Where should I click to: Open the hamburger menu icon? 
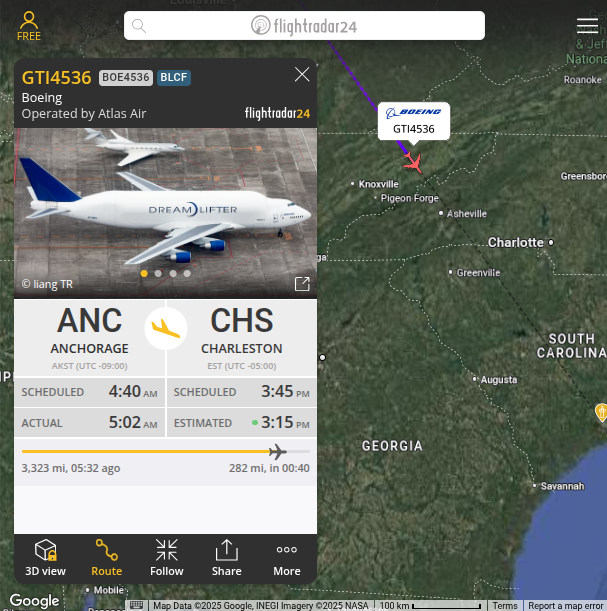click(587, 26)
